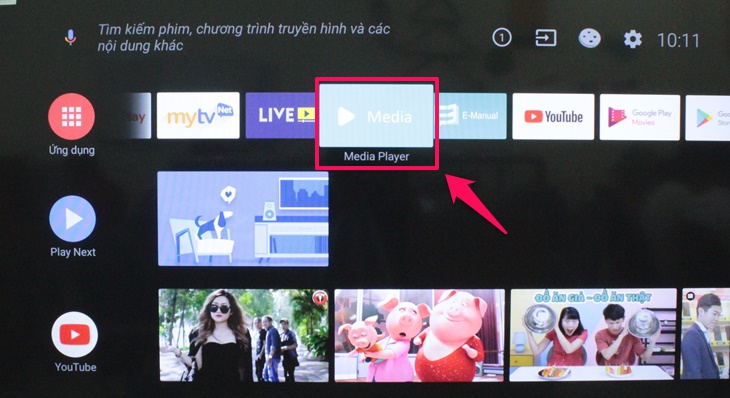The image size is (730, 398).
Task: Launch the MyTV Net app tile
Action: [x=198, y=115]
